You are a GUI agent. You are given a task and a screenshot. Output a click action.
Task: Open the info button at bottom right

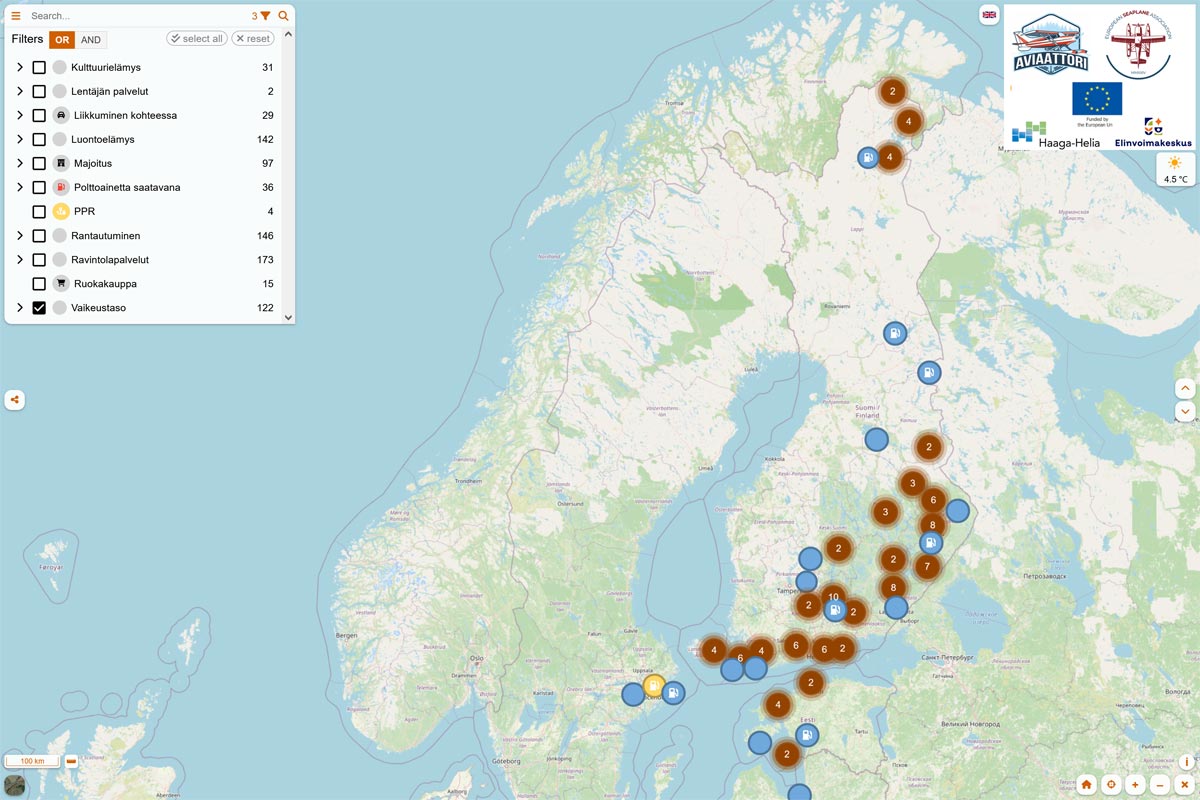1186,762
